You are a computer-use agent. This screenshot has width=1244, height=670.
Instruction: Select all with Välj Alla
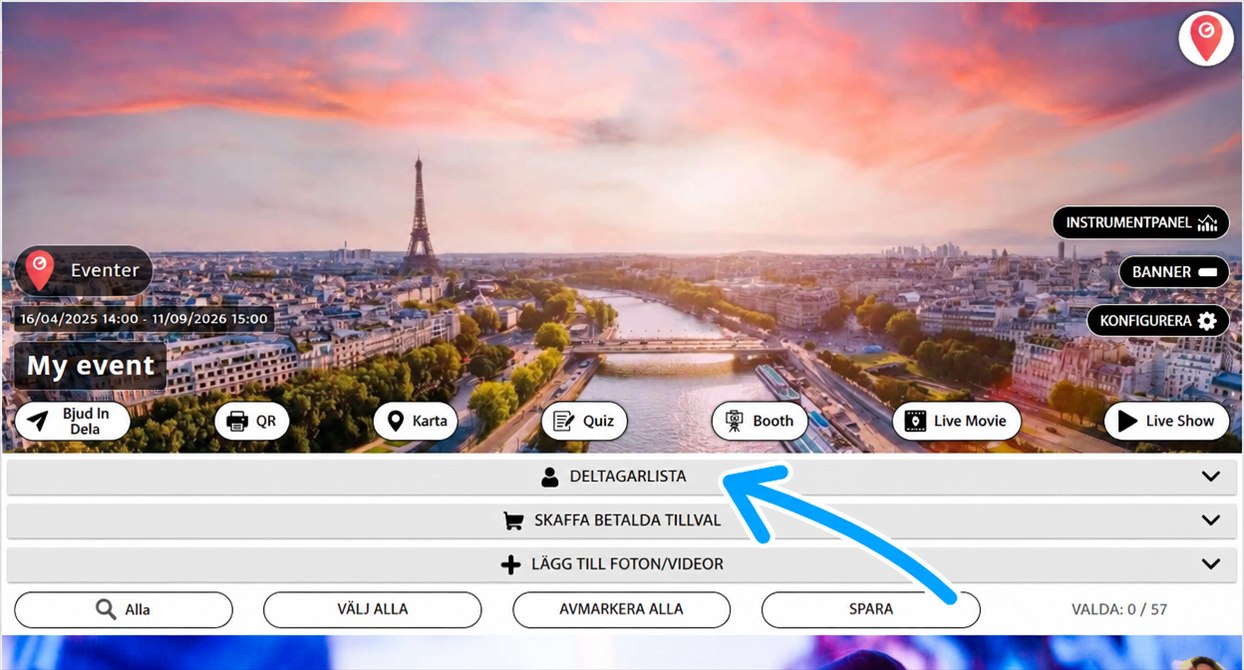click(x=372, y=609)
